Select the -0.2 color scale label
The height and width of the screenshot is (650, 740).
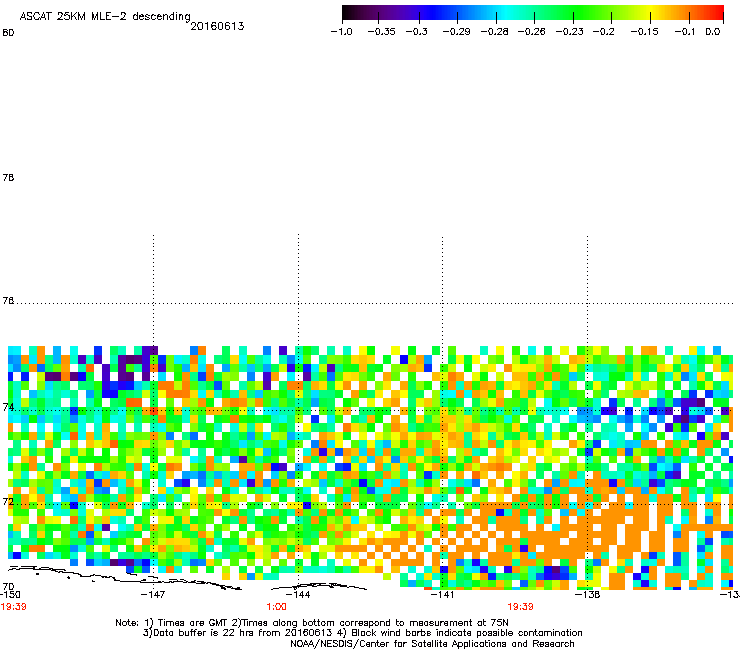click(x=604, y=32)
